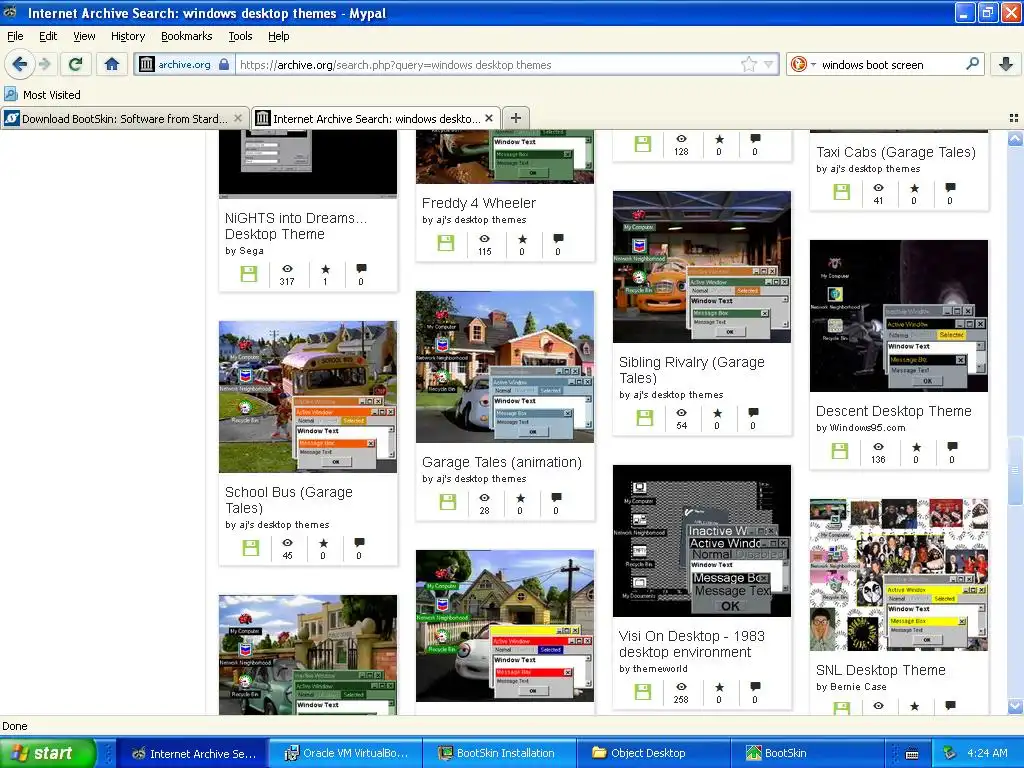Viewport: 1024px width, 768px height.
Task: Open the Edit menu
Action: pyautogui.click(x=48, y=37)
